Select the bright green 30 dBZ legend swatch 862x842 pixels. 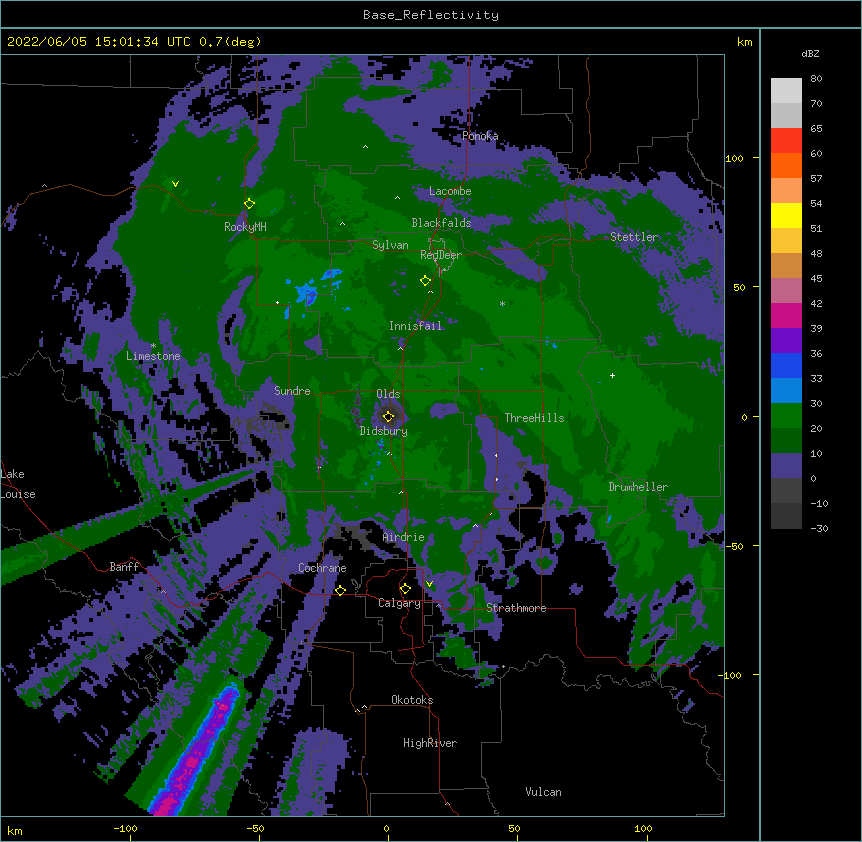(786, 416)
